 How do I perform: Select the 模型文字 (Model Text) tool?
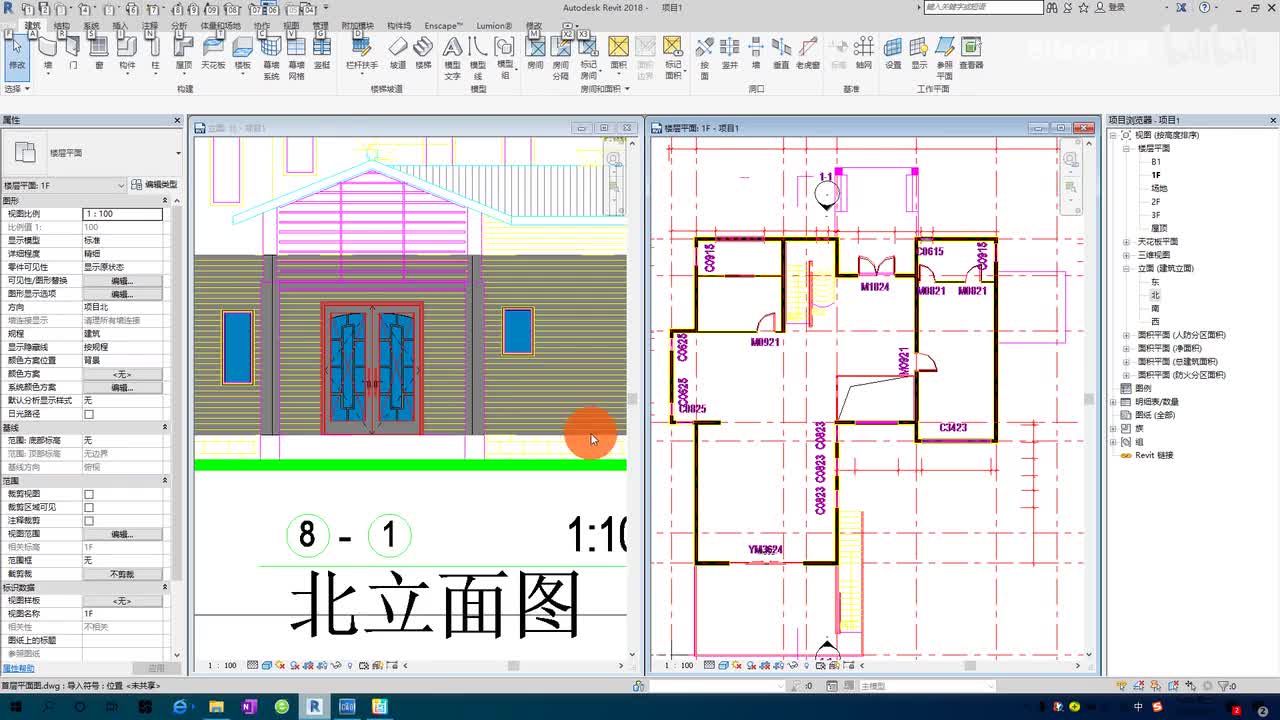click(453, 58)
